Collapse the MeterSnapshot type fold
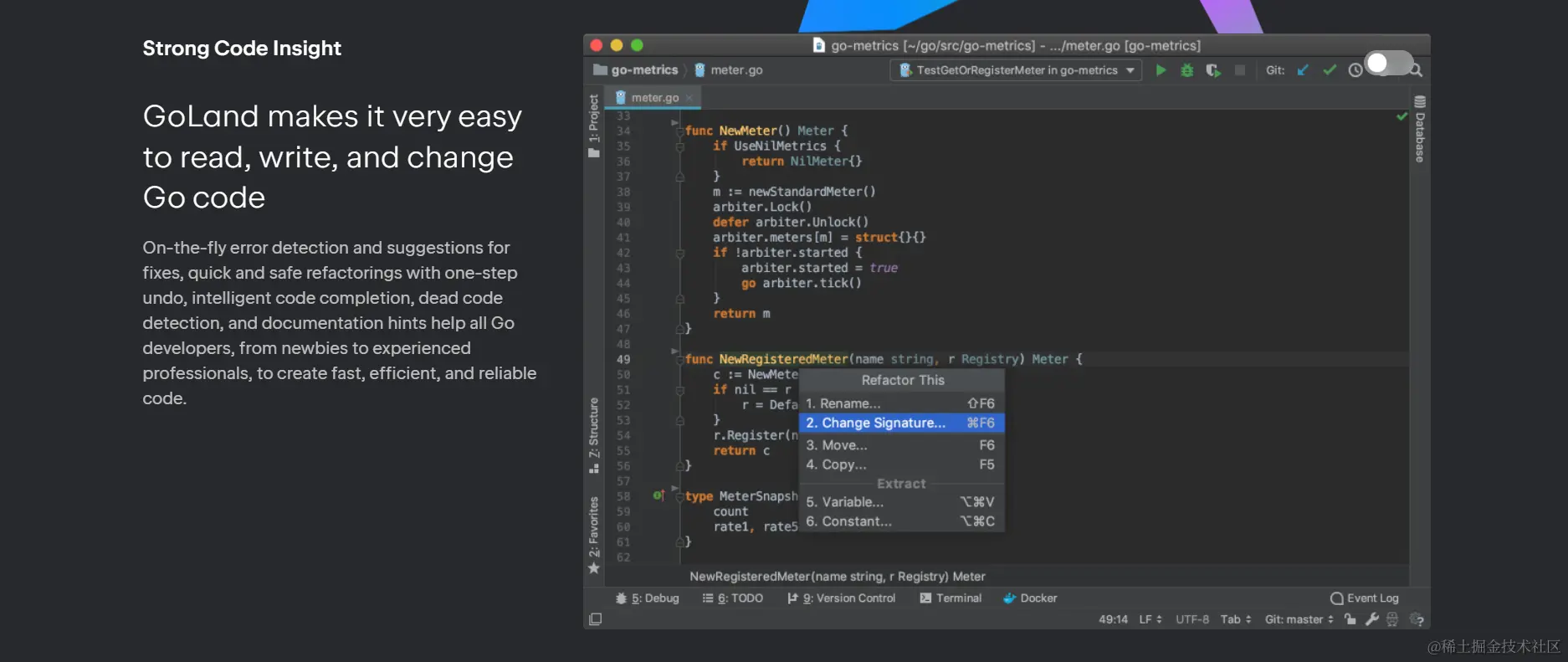 679,497
